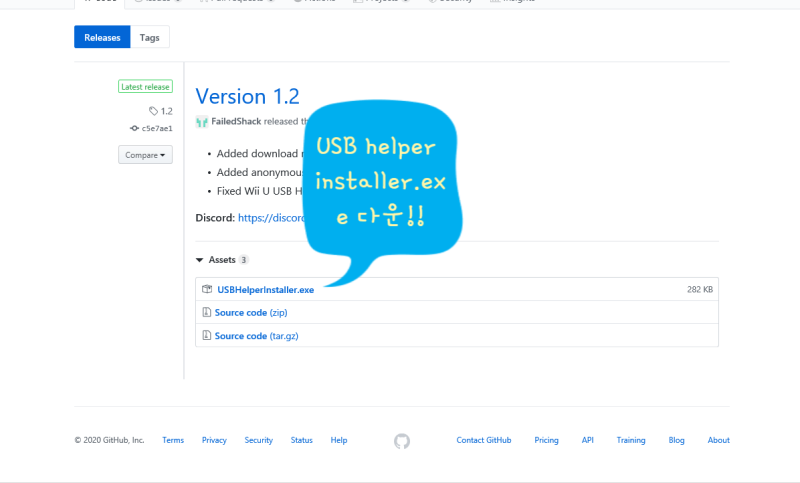Open Training footer link
The height and width of the screenshot is (483, 800).
pos(631,440)
